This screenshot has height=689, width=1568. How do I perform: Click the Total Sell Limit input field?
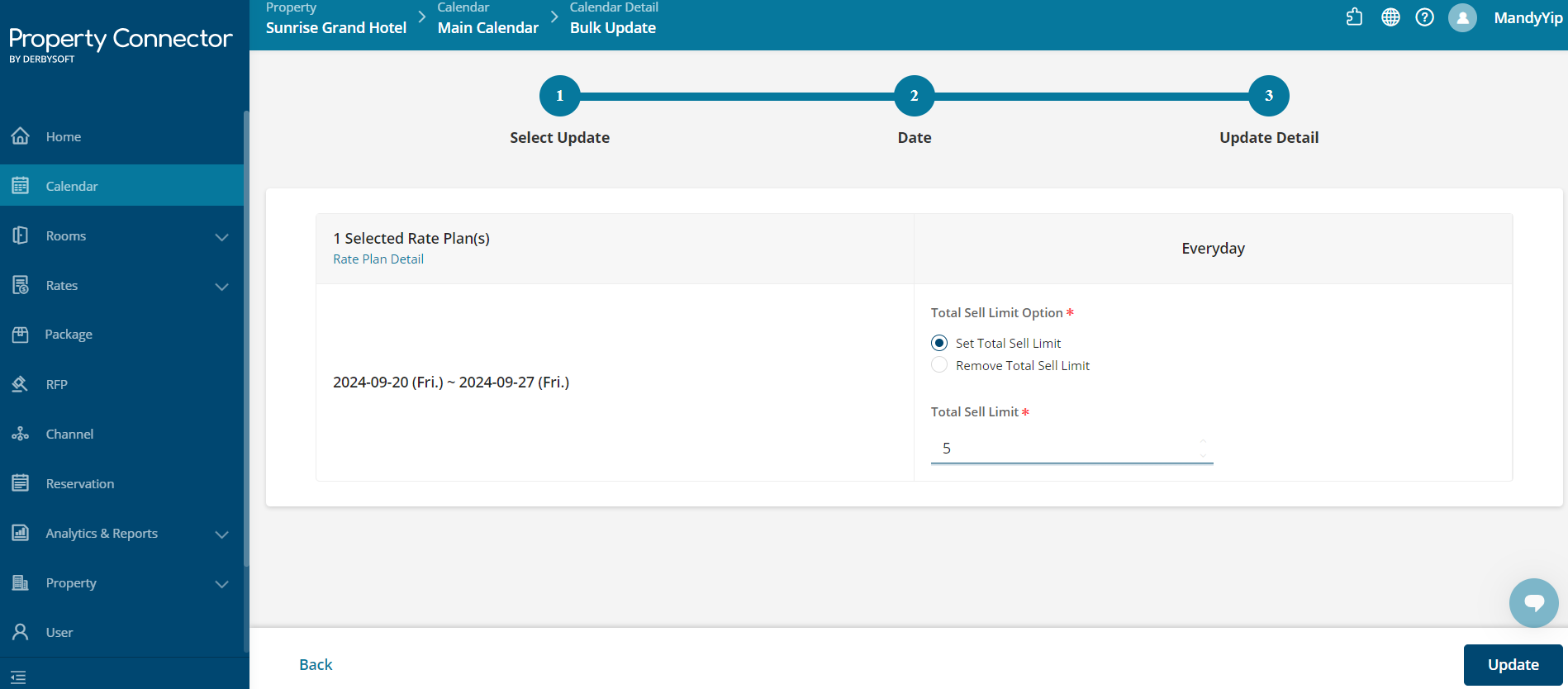click(1071, 449)
